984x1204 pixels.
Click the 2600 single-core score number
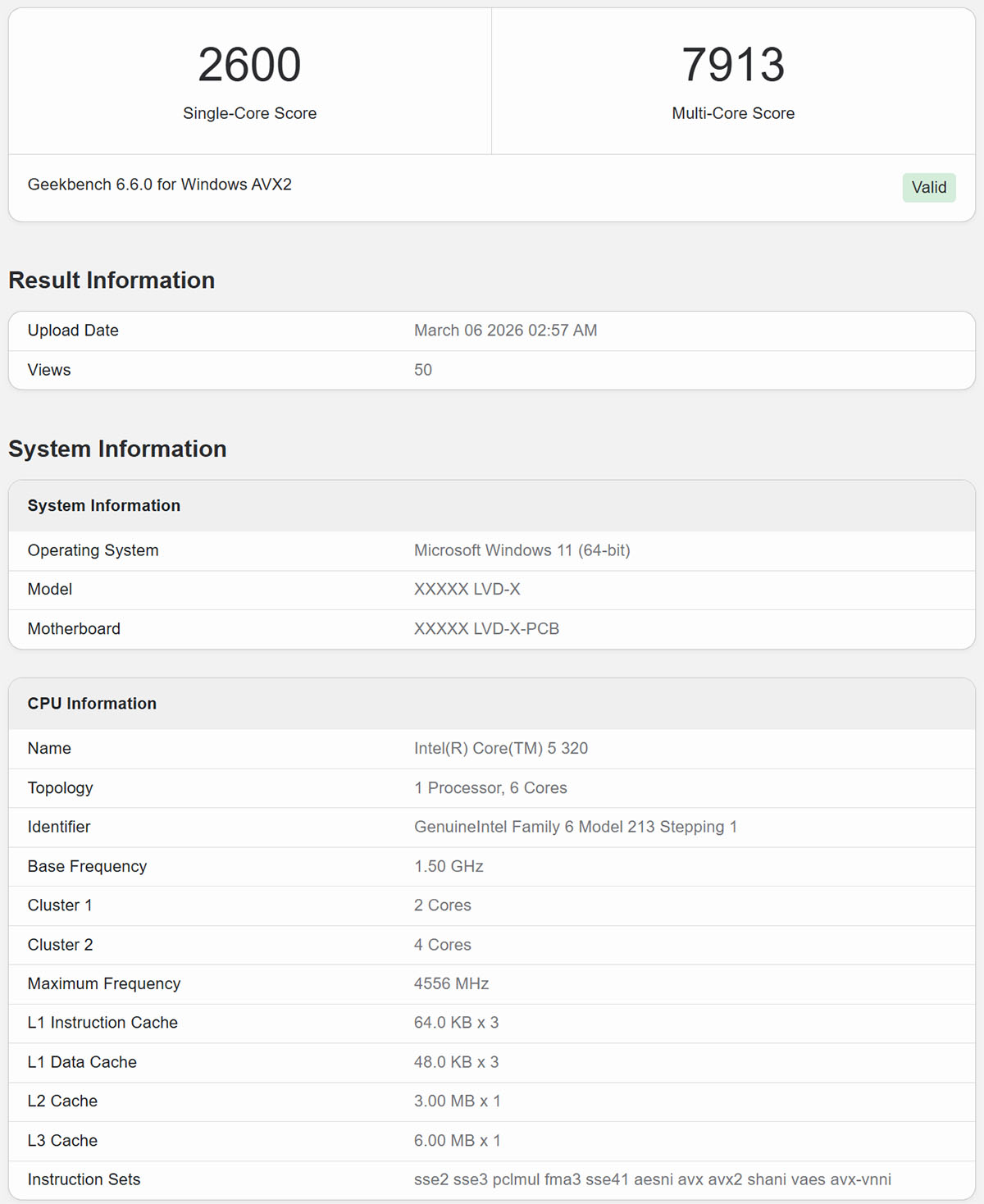tap(249, 65)
